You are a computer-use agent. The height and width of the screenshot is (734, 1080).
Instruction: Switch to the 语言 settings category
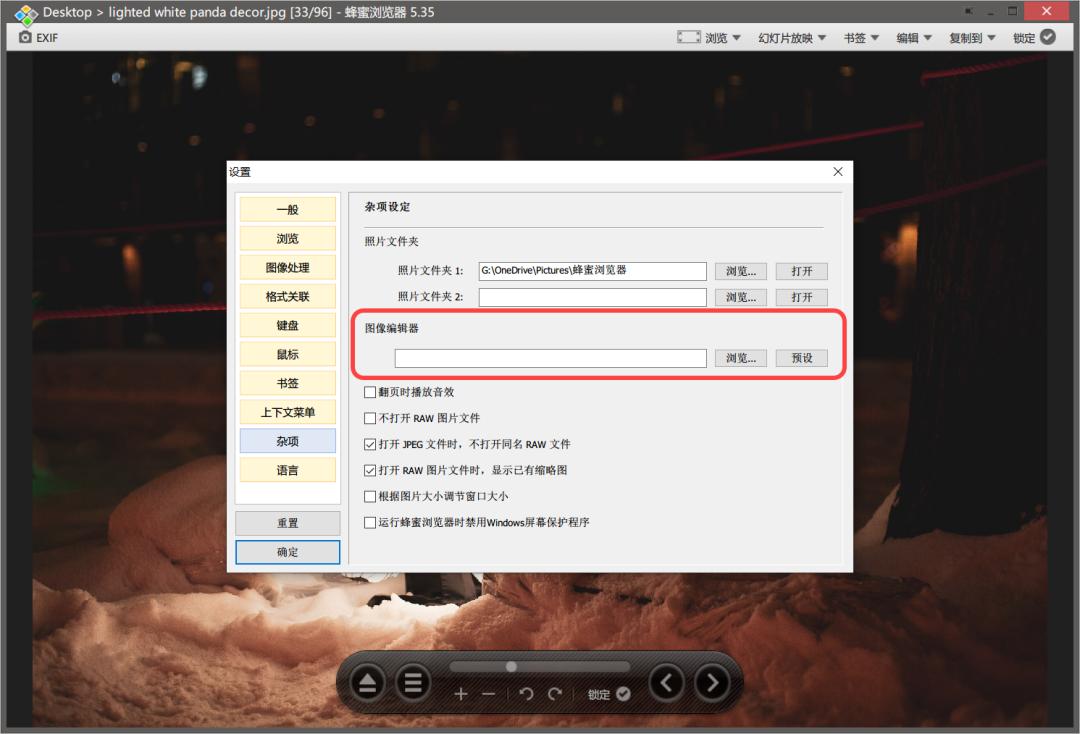click(x=288, y=469)
